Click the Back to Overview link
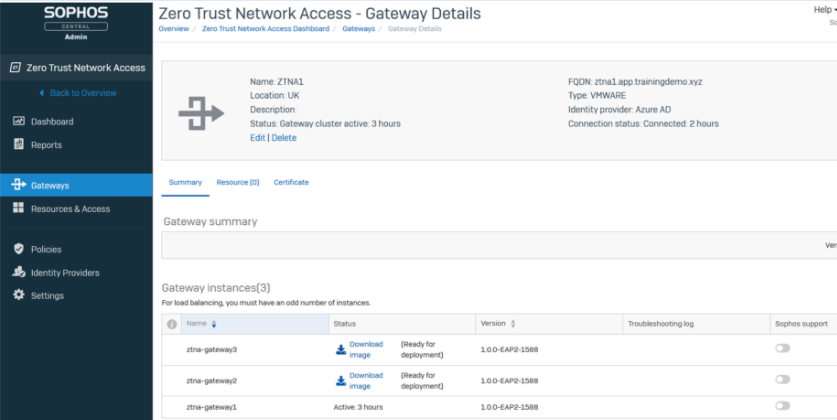This screenshot has width=837, height=420. (x=83, y=93)
